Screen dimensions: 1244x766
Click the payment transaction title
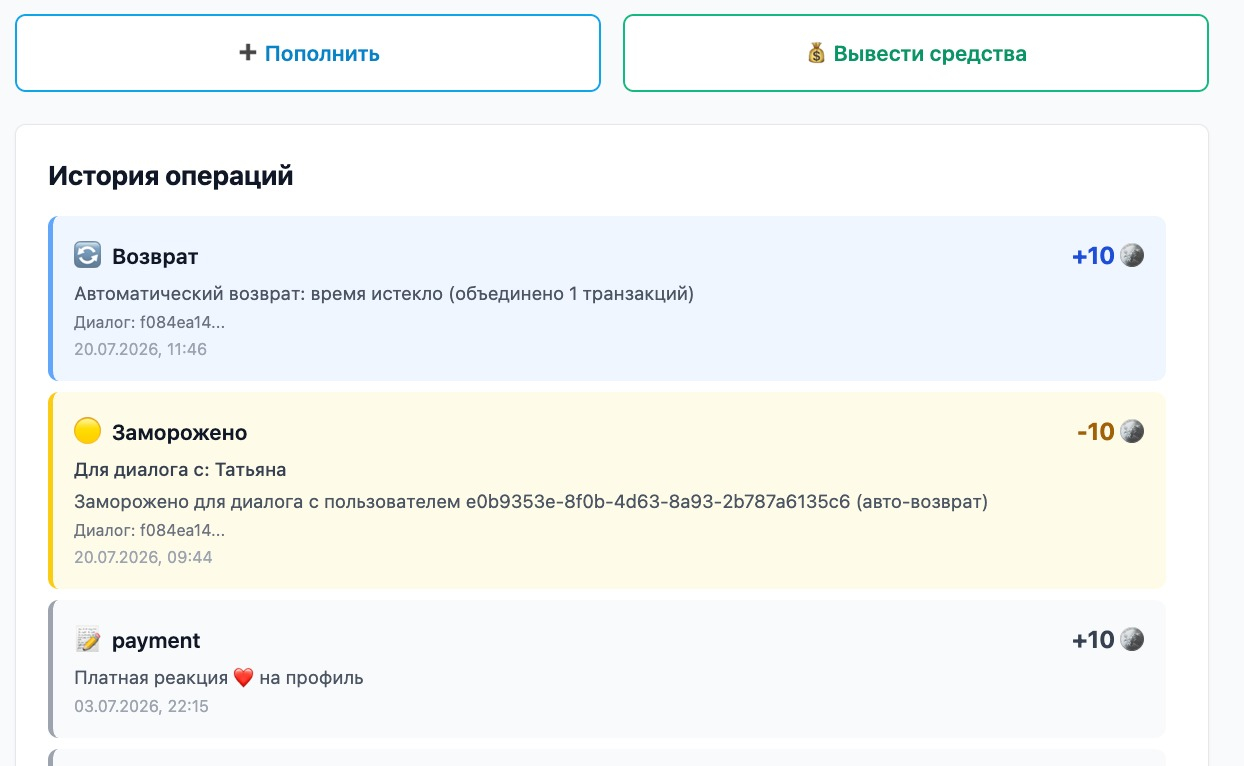point(156,641)
